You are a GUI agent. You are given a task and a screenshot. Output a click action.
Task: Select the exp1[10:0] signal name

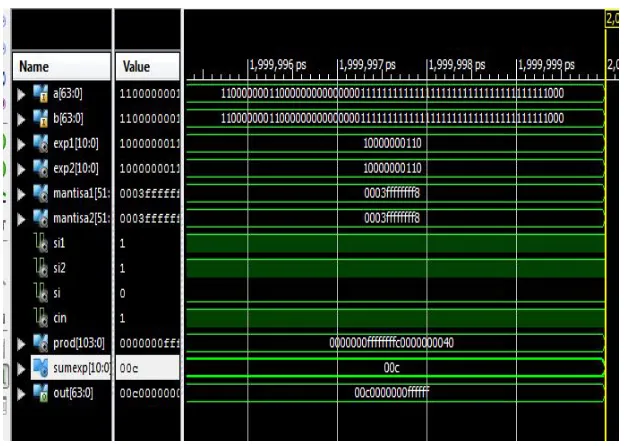tap(76, 144)
